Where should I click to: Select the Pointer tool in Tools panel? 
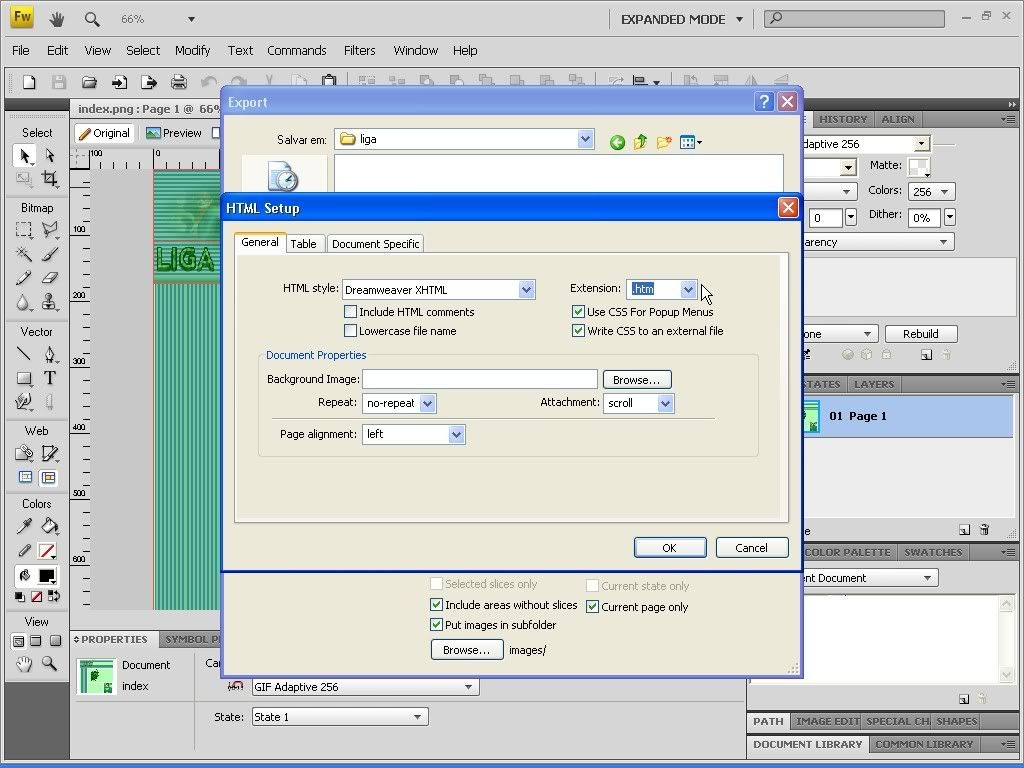point(24,155)
